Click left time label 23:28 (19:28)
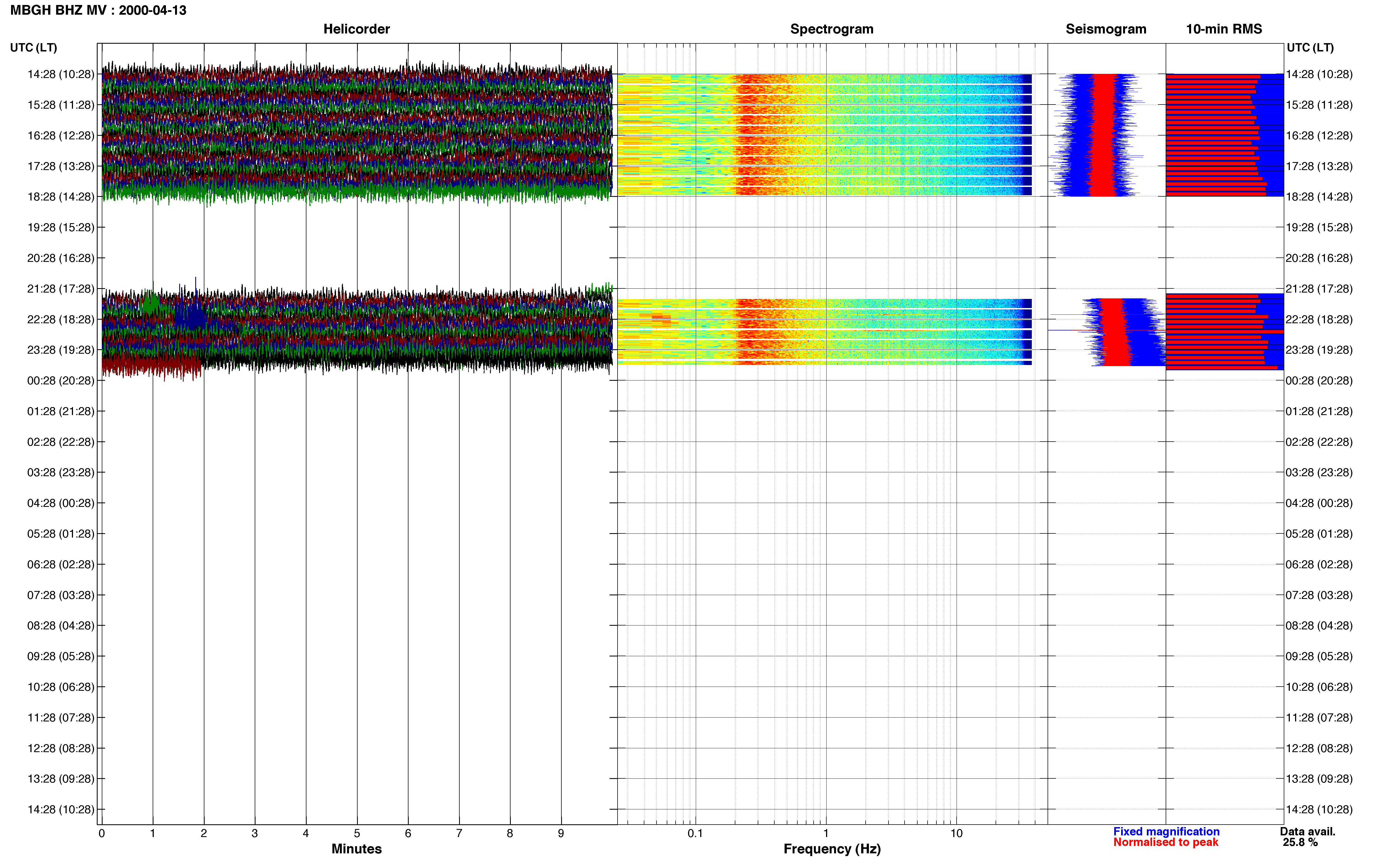The height and width of the screenshot is (868, 1388). (61, 350)
